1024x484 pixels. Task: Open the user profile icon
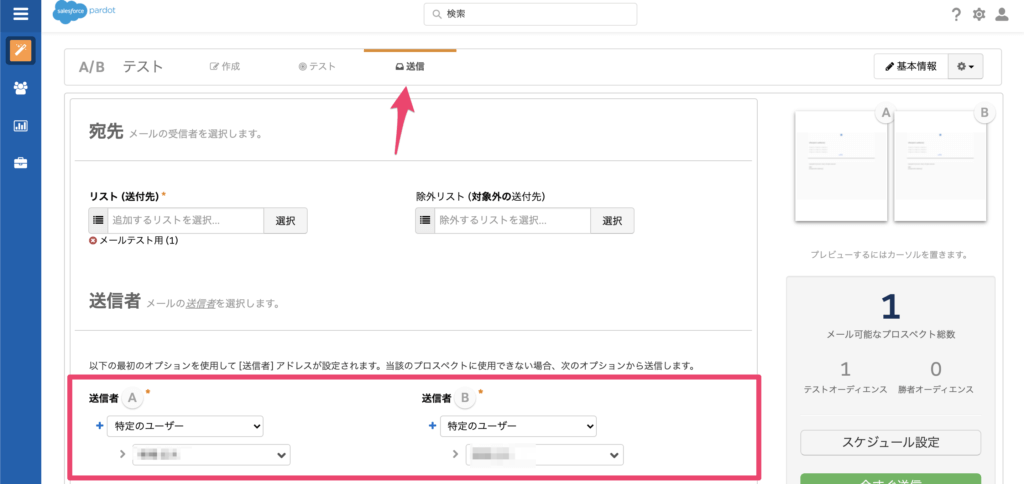[x=1002, y=14]
